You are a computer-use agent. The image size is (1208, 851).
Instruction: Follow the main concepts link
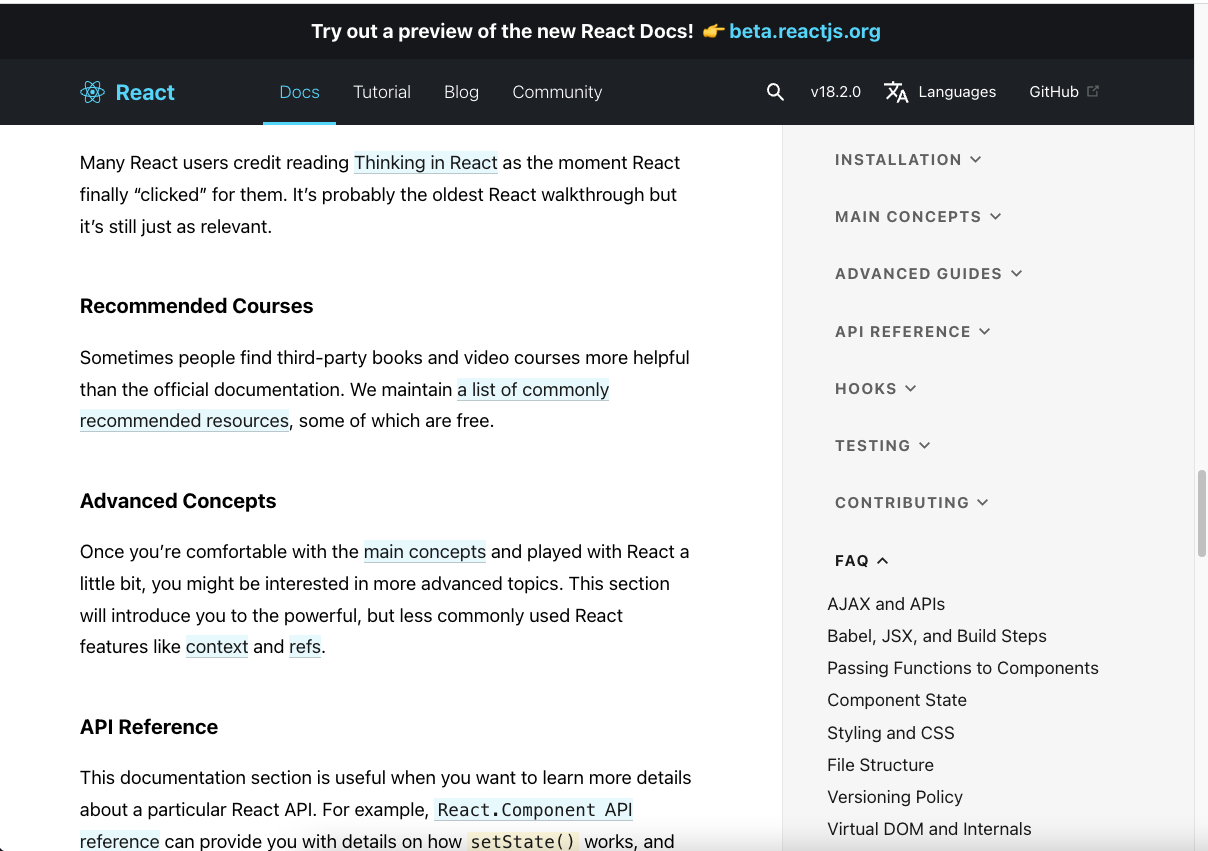(425, 552)
